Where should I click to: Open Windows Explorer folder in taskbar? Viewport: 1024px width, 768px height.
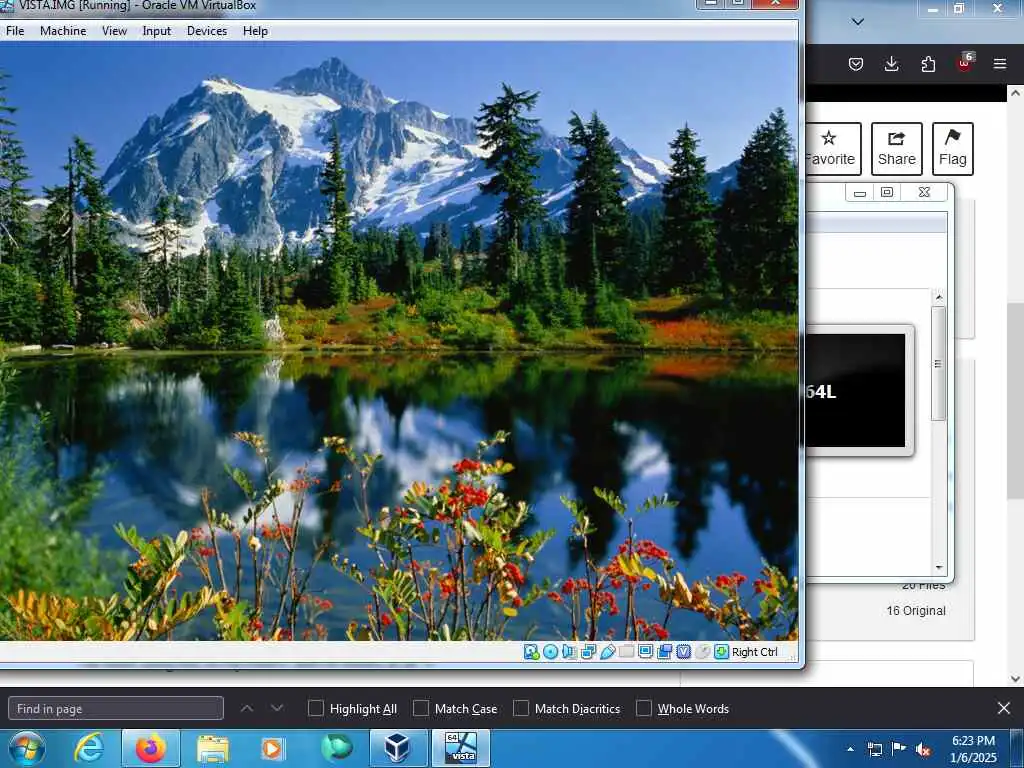213,749
